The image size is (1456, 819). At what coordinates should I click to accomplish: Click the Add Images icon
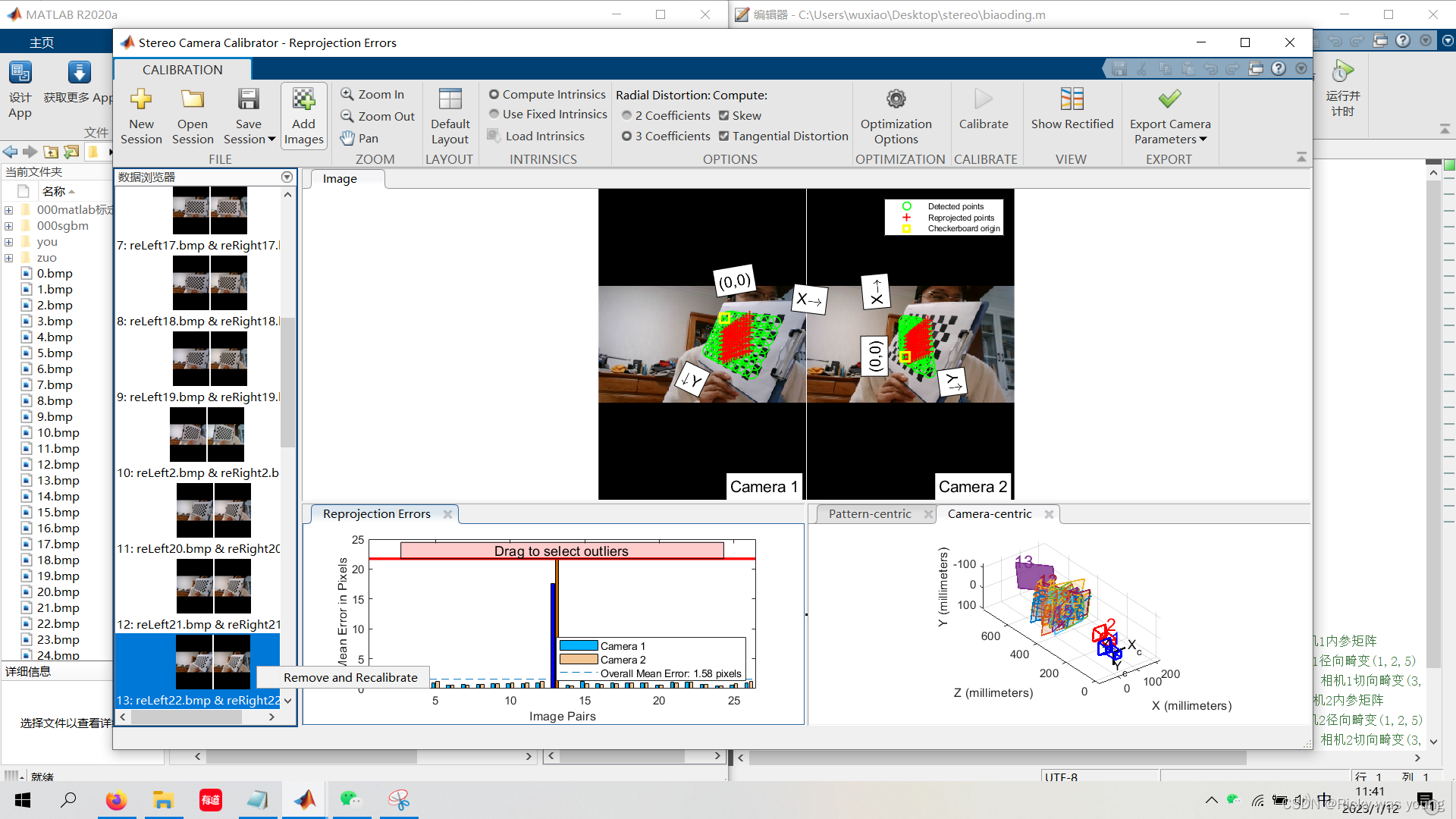click(303, 100)
